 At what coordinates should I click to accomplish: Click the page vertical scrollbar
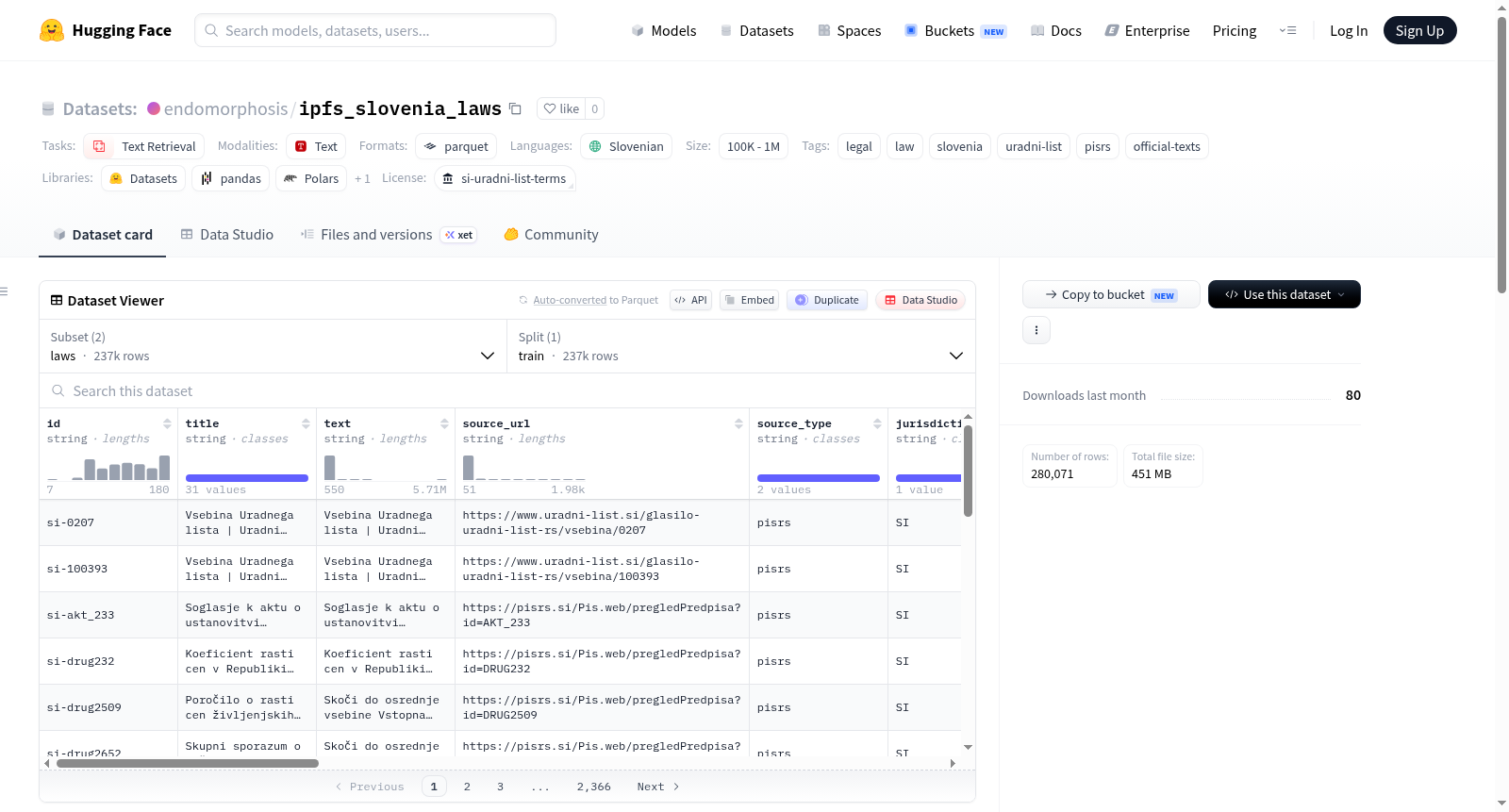[1501, 155]
